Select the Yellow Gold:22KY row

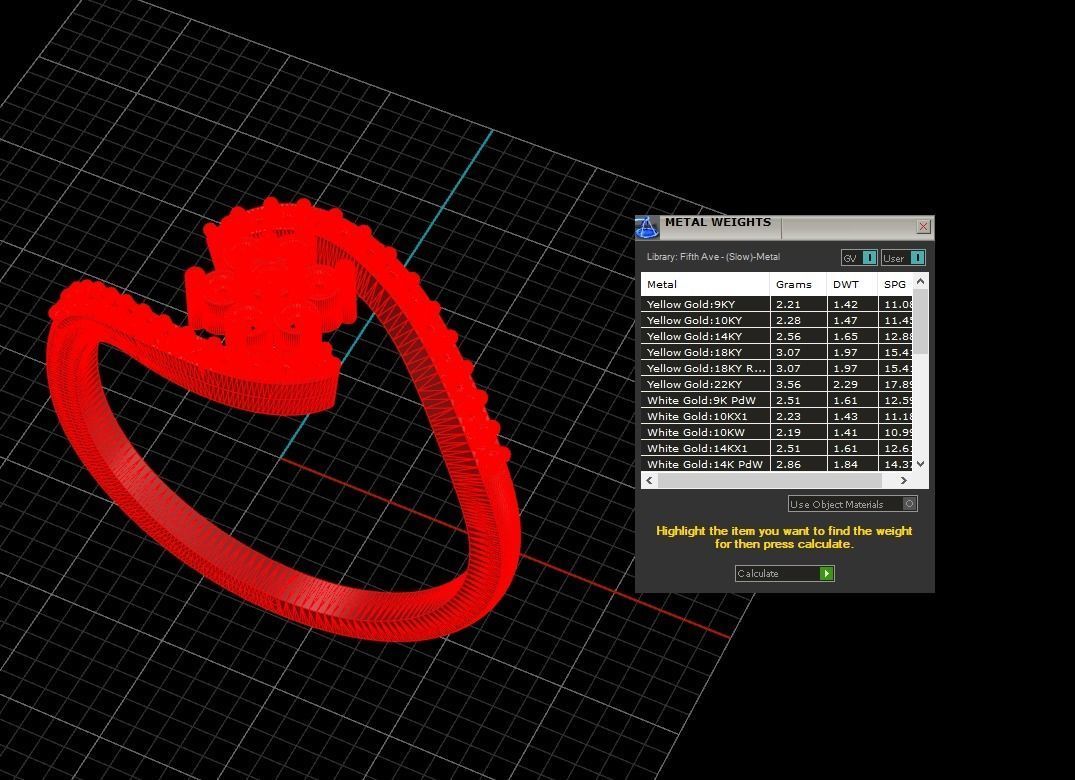click(777, 384)
